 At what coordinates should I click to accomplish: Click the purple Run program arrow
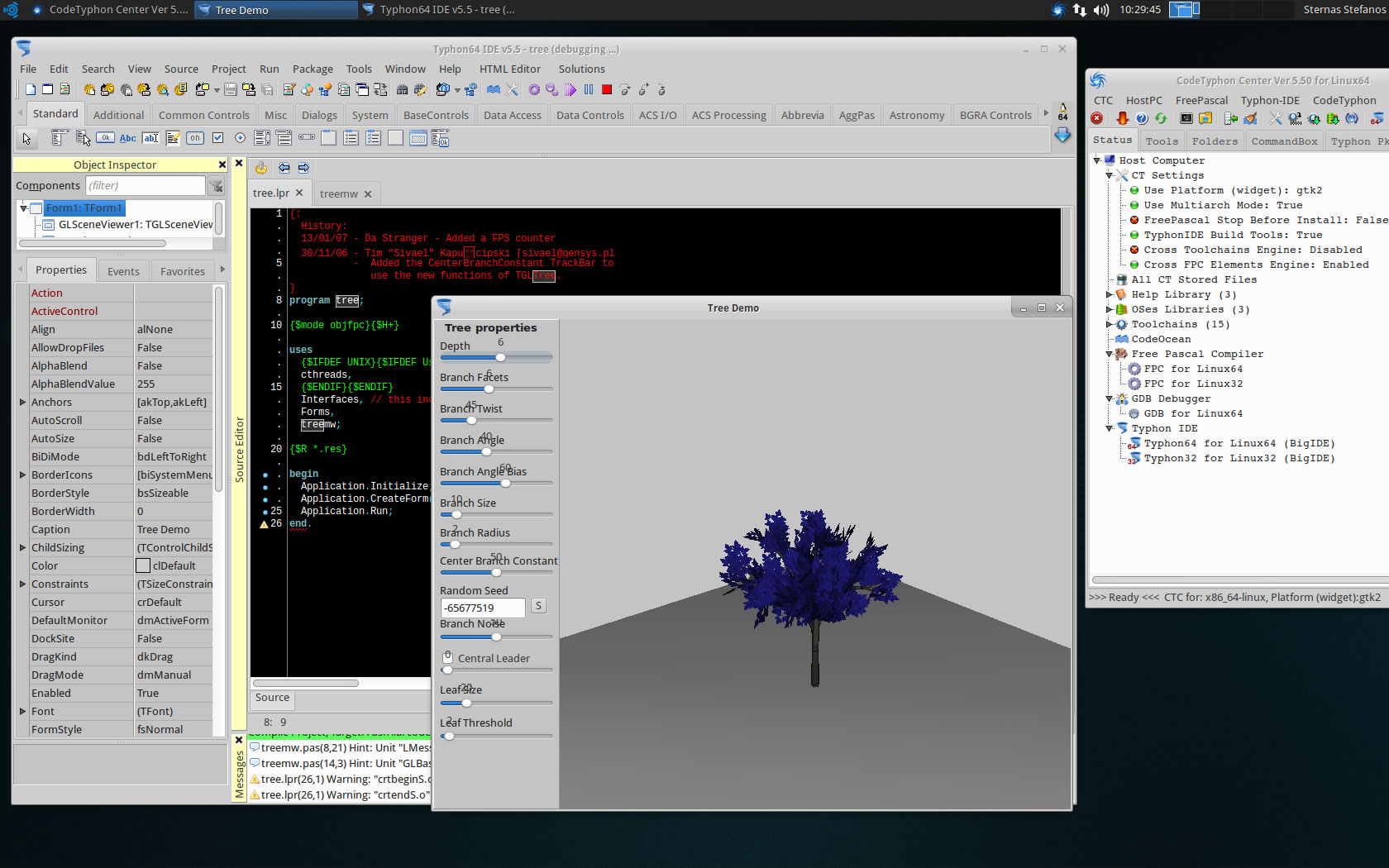[570, 89]
